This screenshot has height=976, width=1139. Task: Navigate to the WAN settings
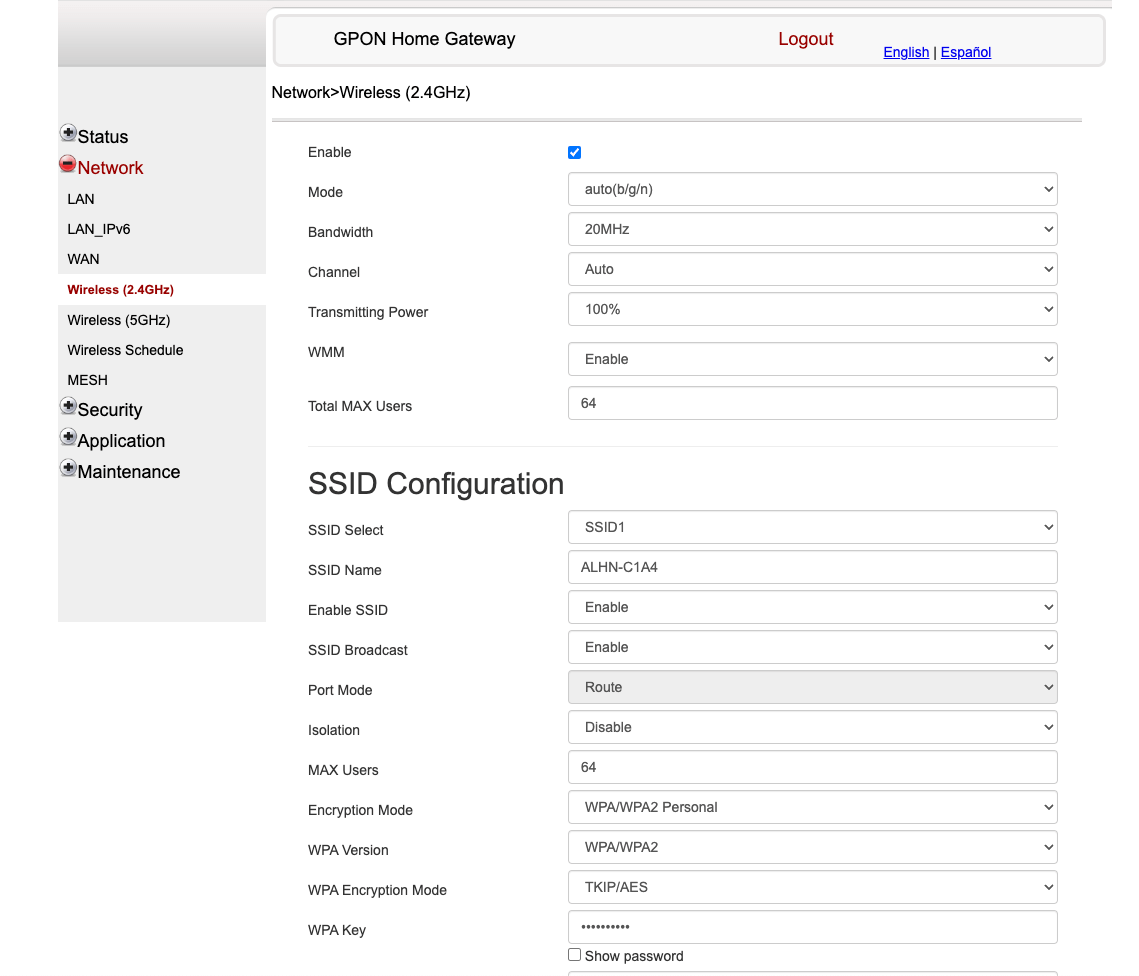83,259
